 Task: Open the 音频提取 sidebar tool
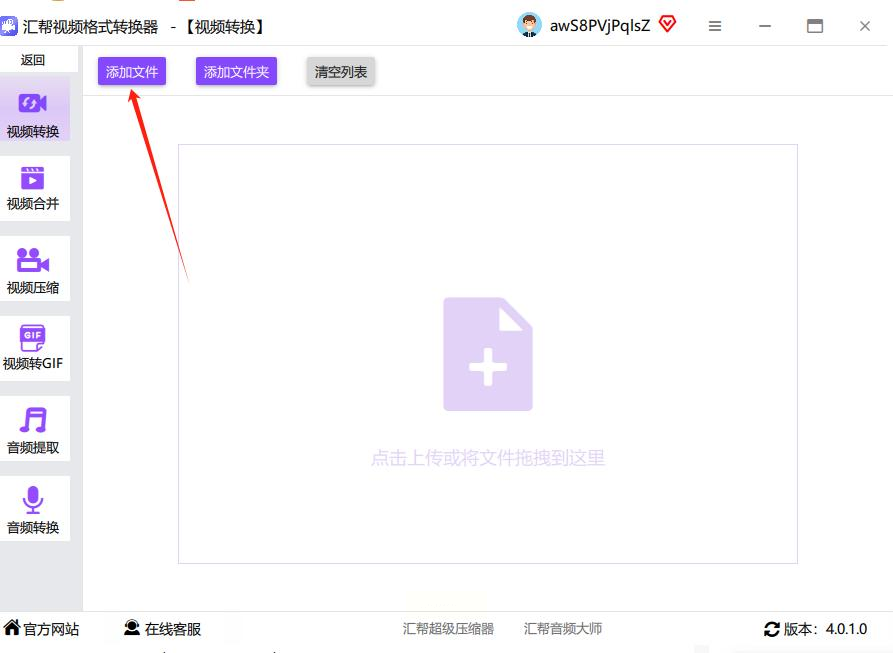pyautogui.click(x=33, y=428)
